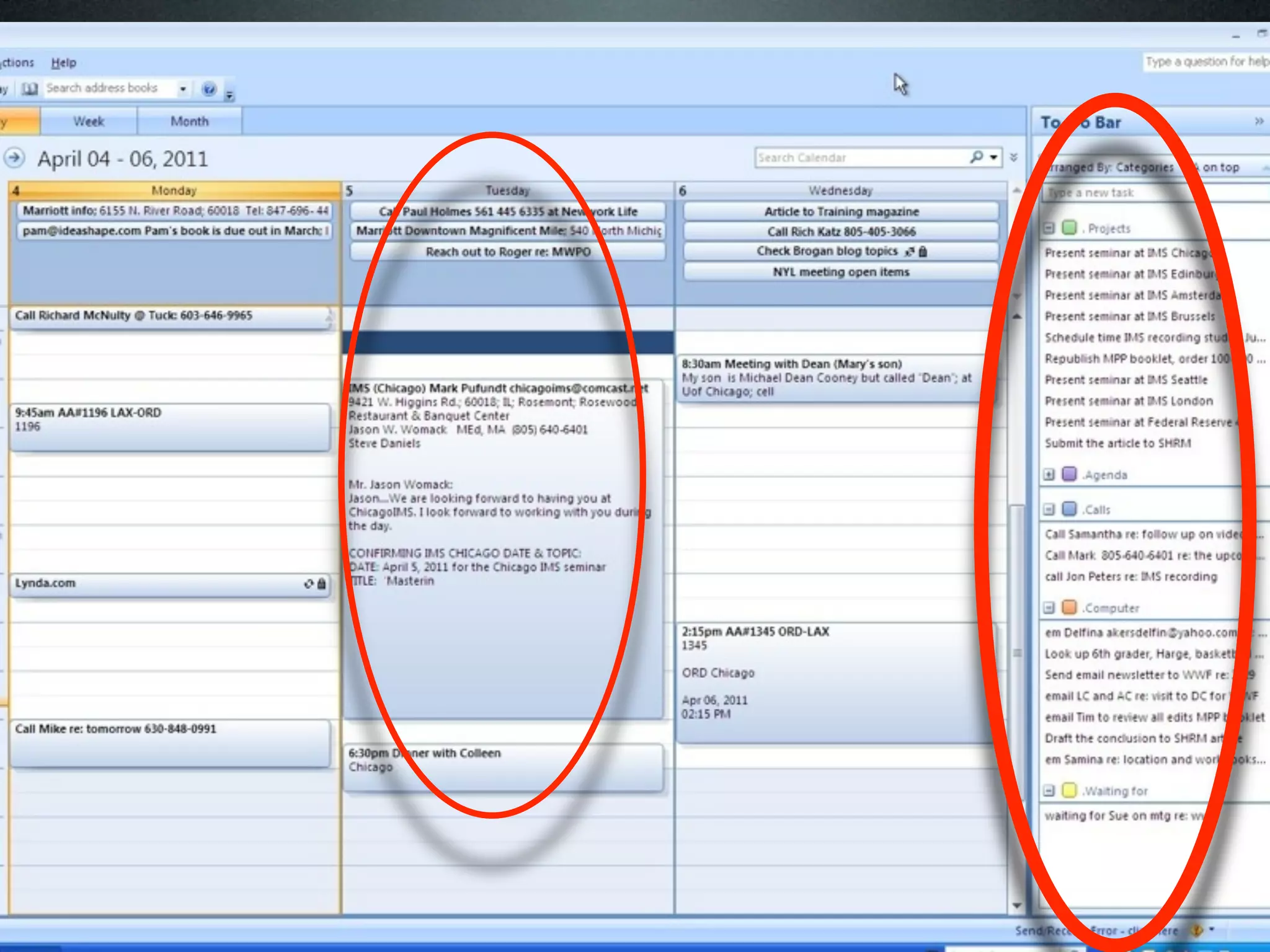The width and height of the screenshot is (1270, 952).
Task: Open Search Calendar dropdown arrow
Action: pos(994,157)
